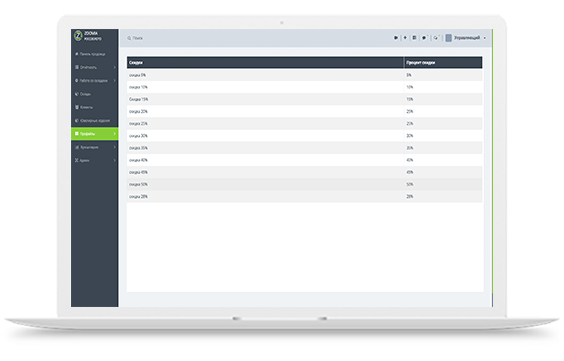Click the play icon in top toolbar
564x361 pixels.
pos(396,38)
